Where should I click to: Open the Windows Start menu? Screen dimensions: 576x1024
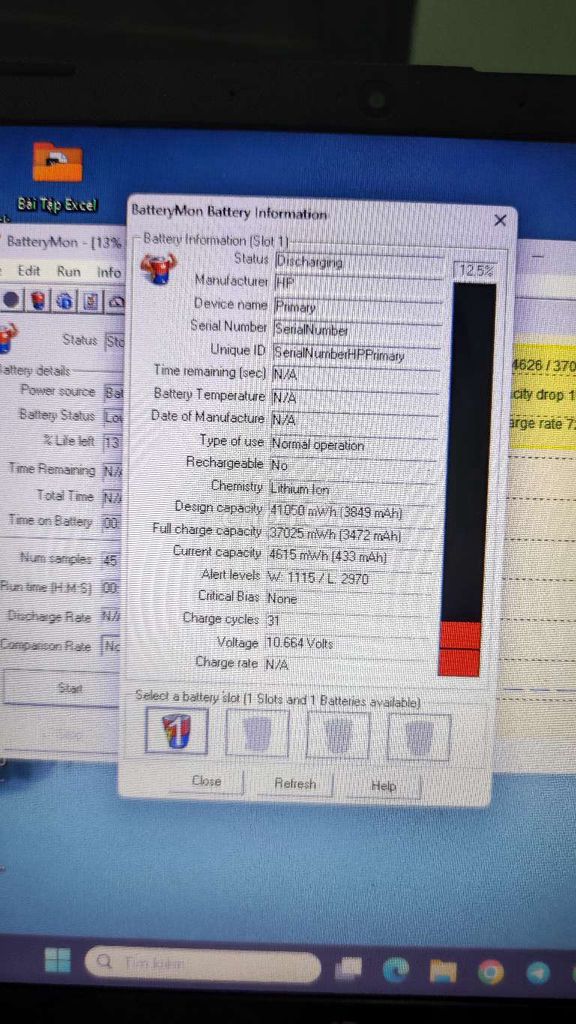[57, 960]
